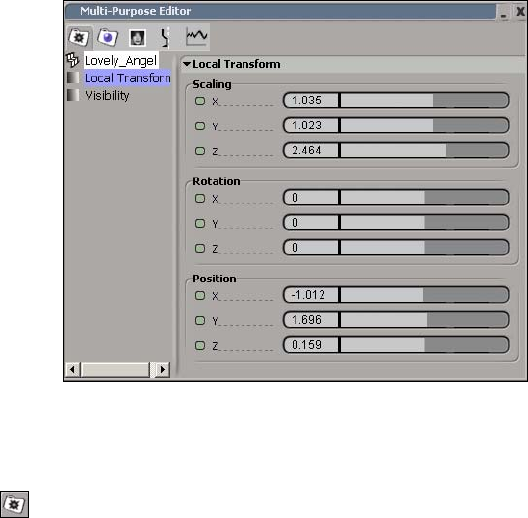Click the icon next to Visibility item
Viewport: 528px width, 518px height.
[x=73, y=95]
